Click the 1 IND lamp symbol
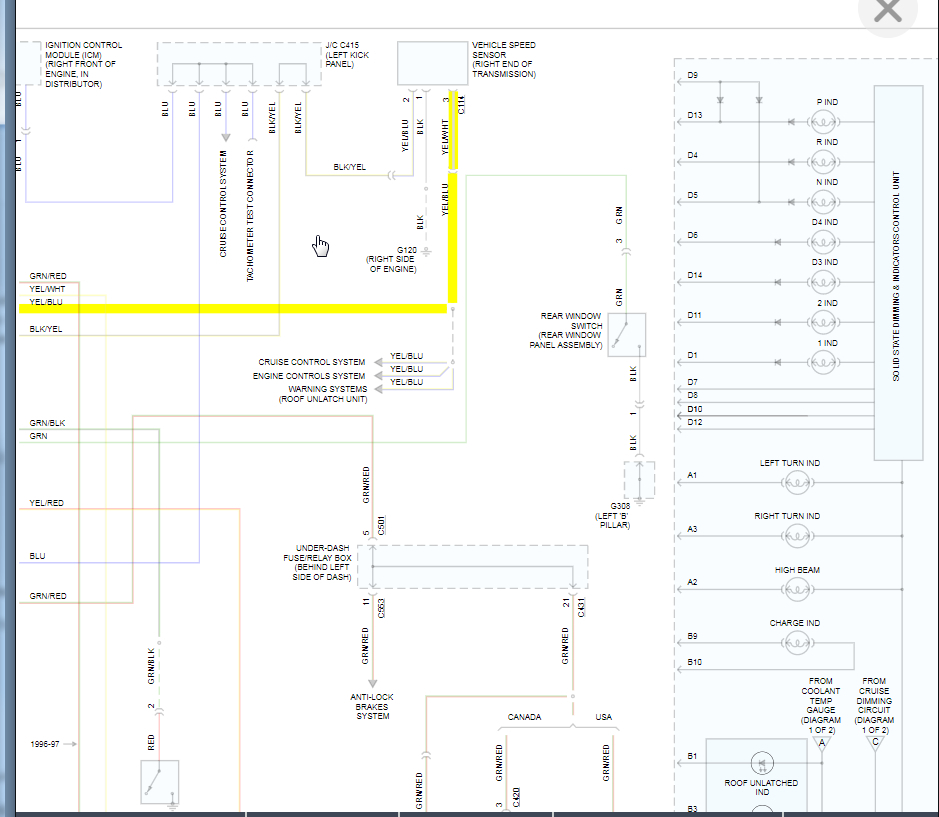This screenshot has width=939, height=817. pos(823,362)
